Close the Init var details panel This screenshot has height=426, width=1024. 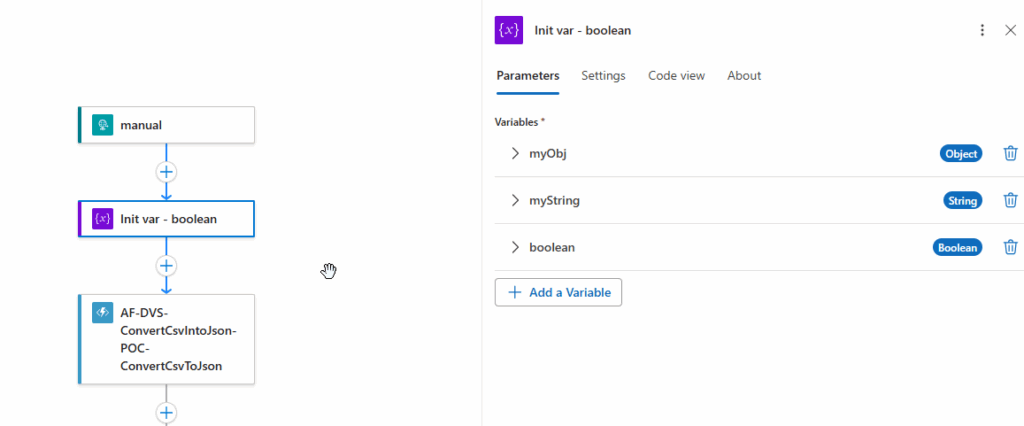pos(1010,30)
